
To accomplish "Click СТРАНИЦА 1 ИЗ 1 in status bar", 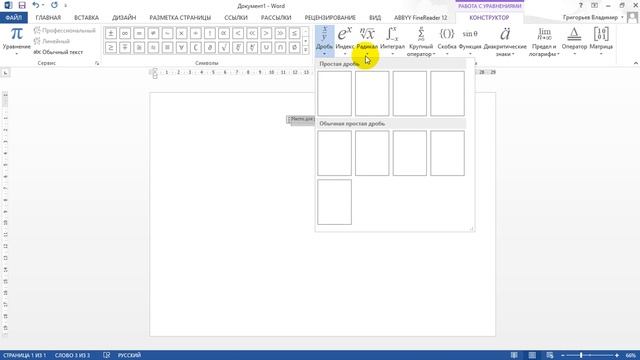I will point(24,355).
